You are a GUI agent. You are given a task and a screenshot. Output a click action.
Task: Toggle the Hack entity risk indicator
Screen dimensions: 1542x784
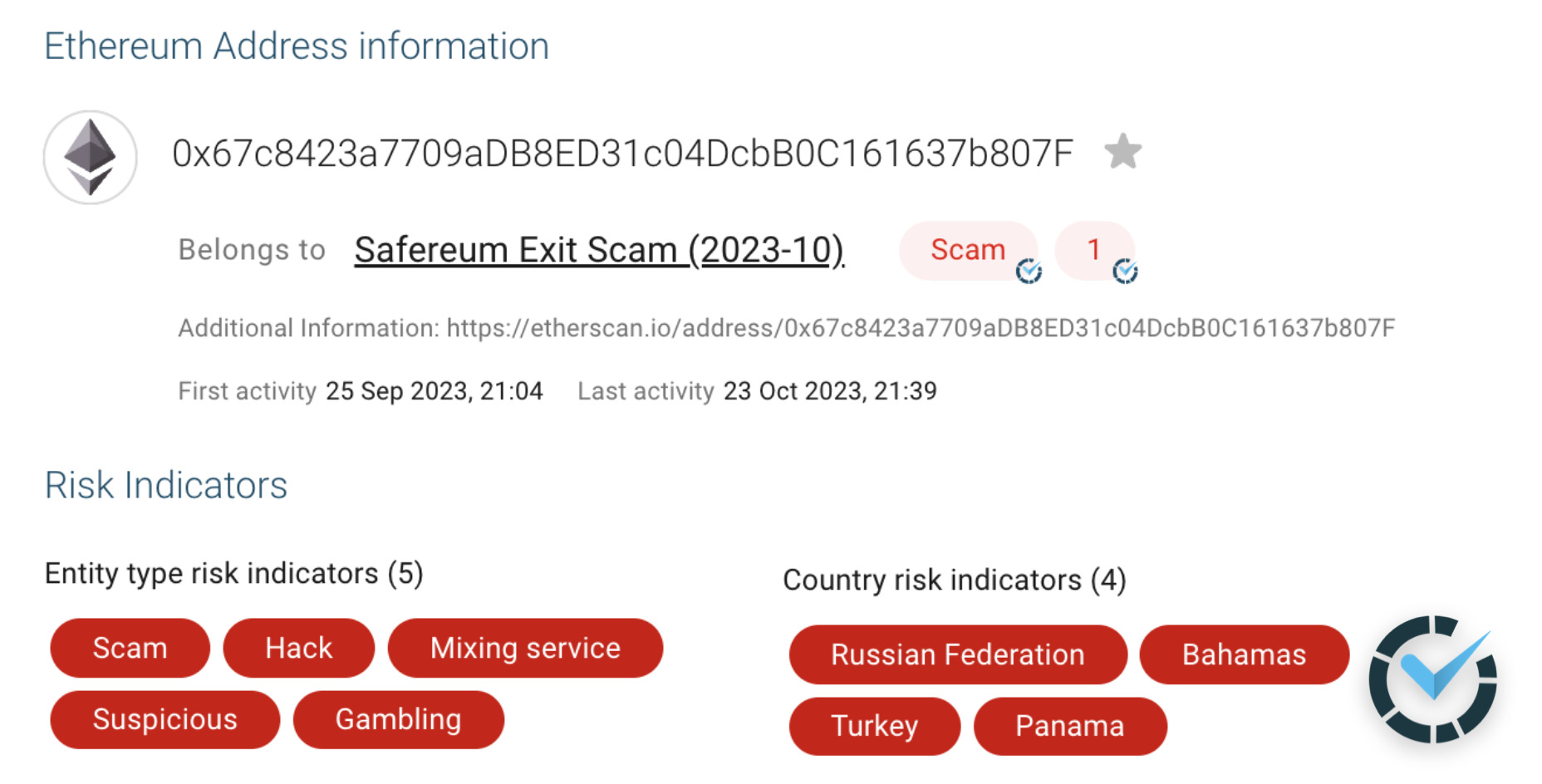[x=299, y=648]
